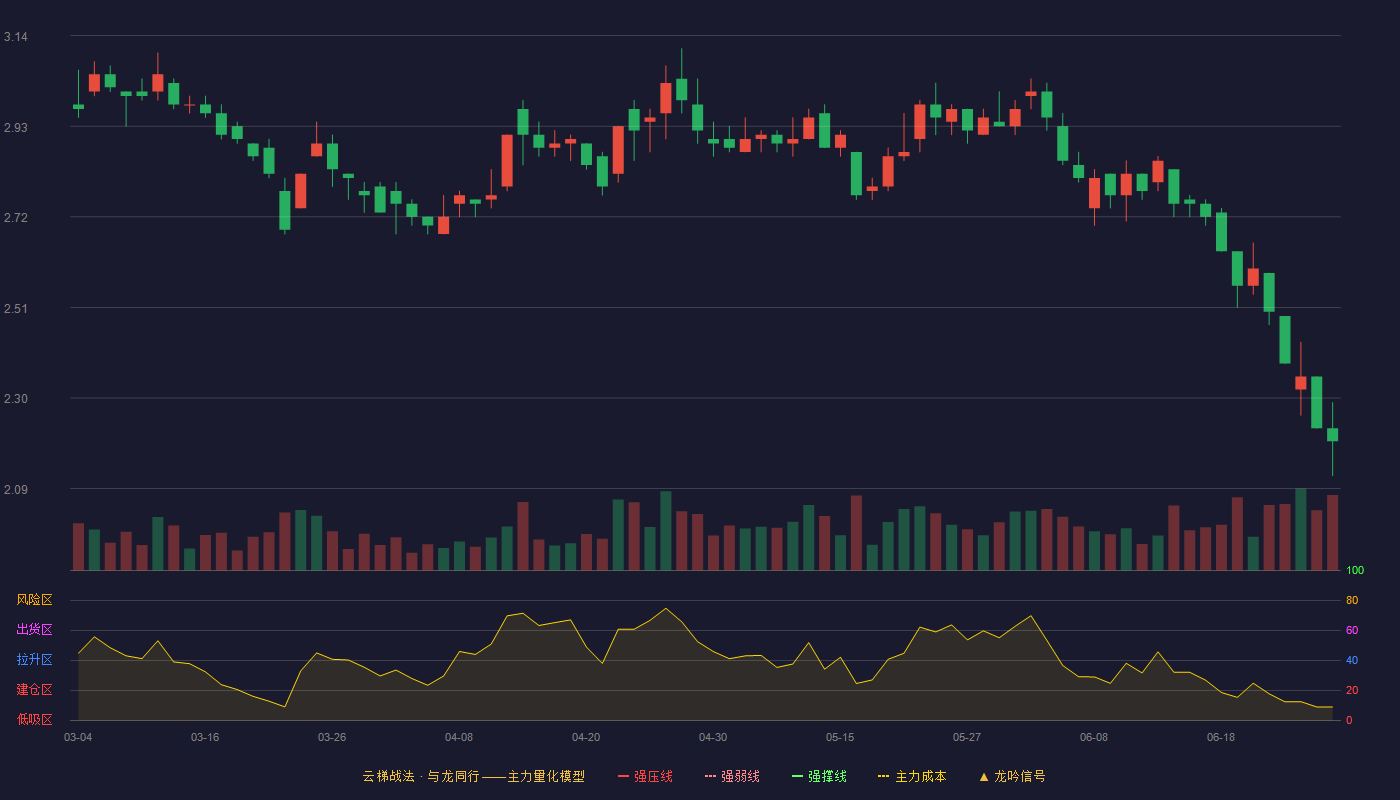Click the 04-20 date label
The image size is (1400, 800).
pos(586,737)
